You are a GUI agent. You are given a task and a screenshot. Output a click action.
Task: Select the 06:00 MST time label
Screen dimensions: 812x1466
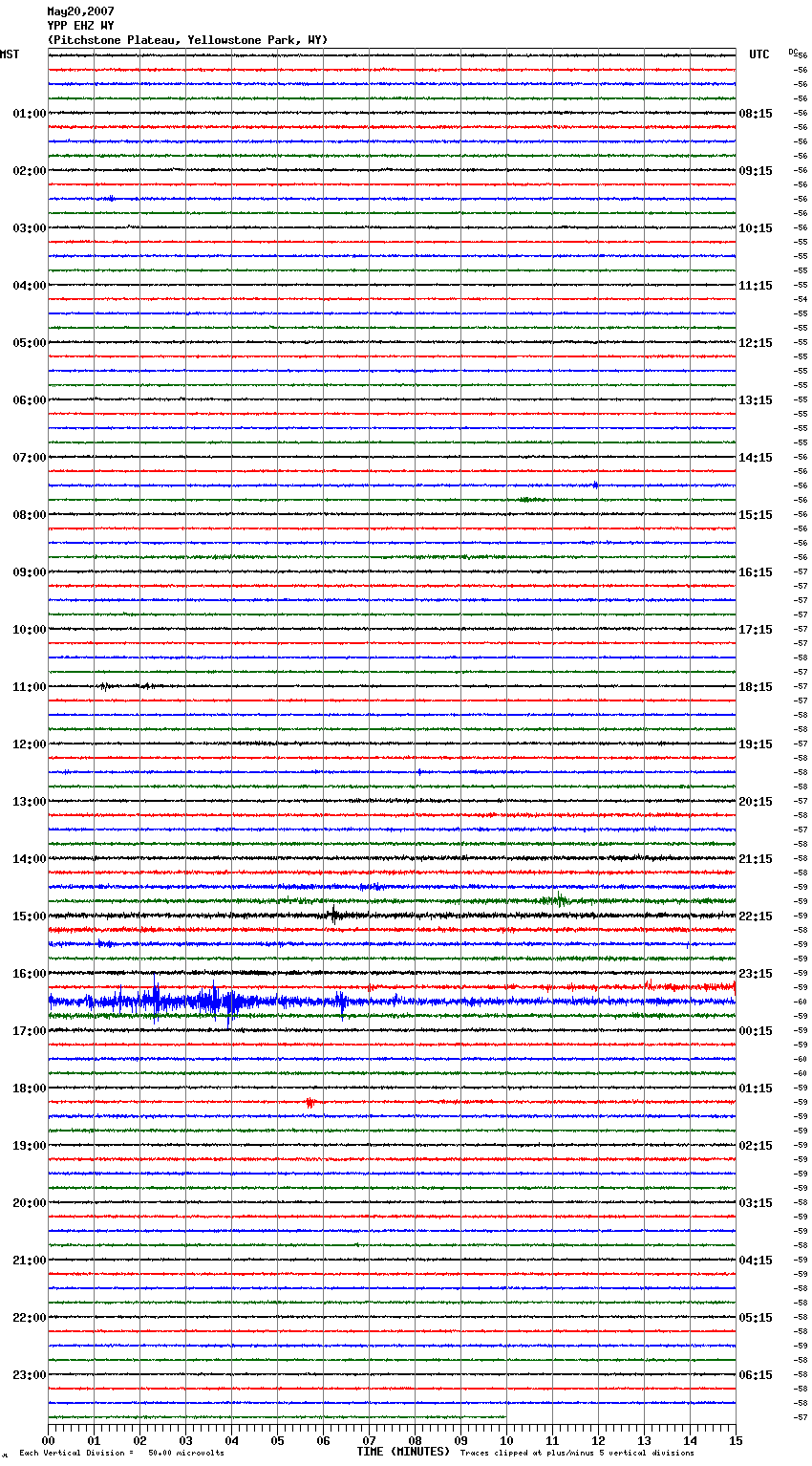tap(30, 400)
